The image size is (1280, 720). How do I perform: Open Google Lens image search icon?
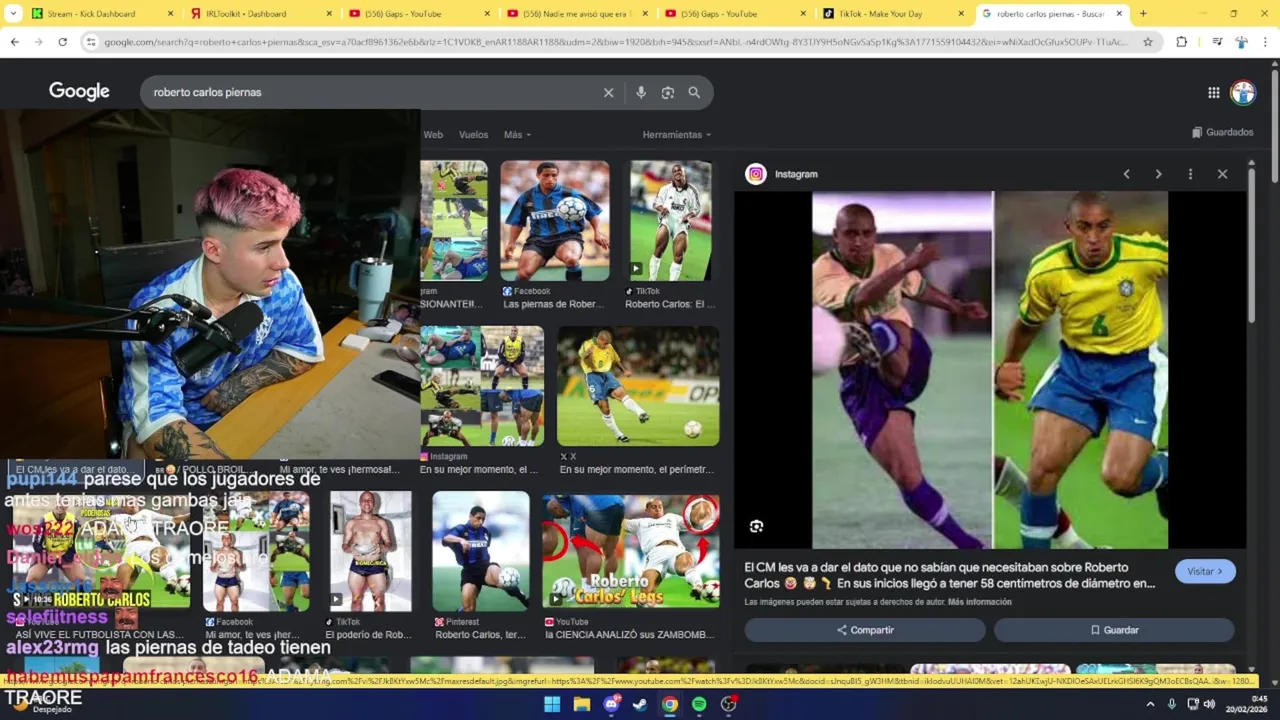click(668, 92)
